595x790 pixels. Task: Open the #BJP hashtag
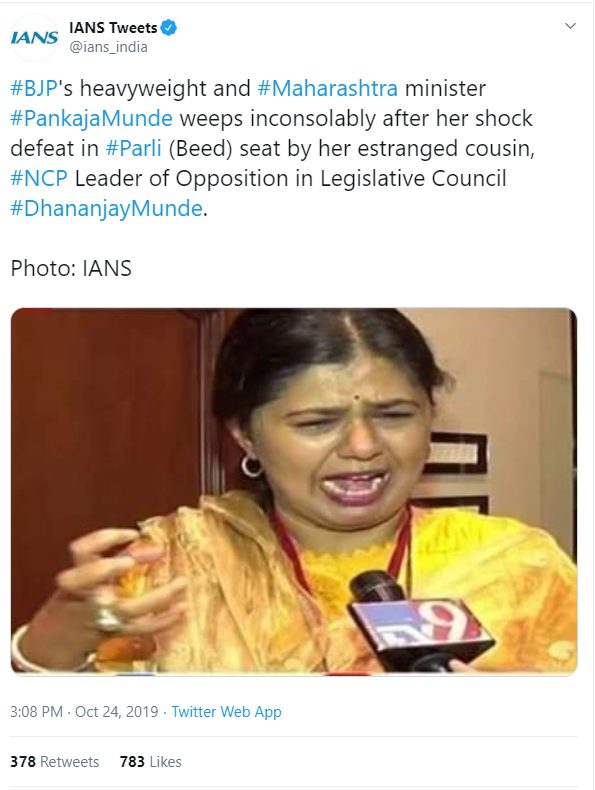33,89
